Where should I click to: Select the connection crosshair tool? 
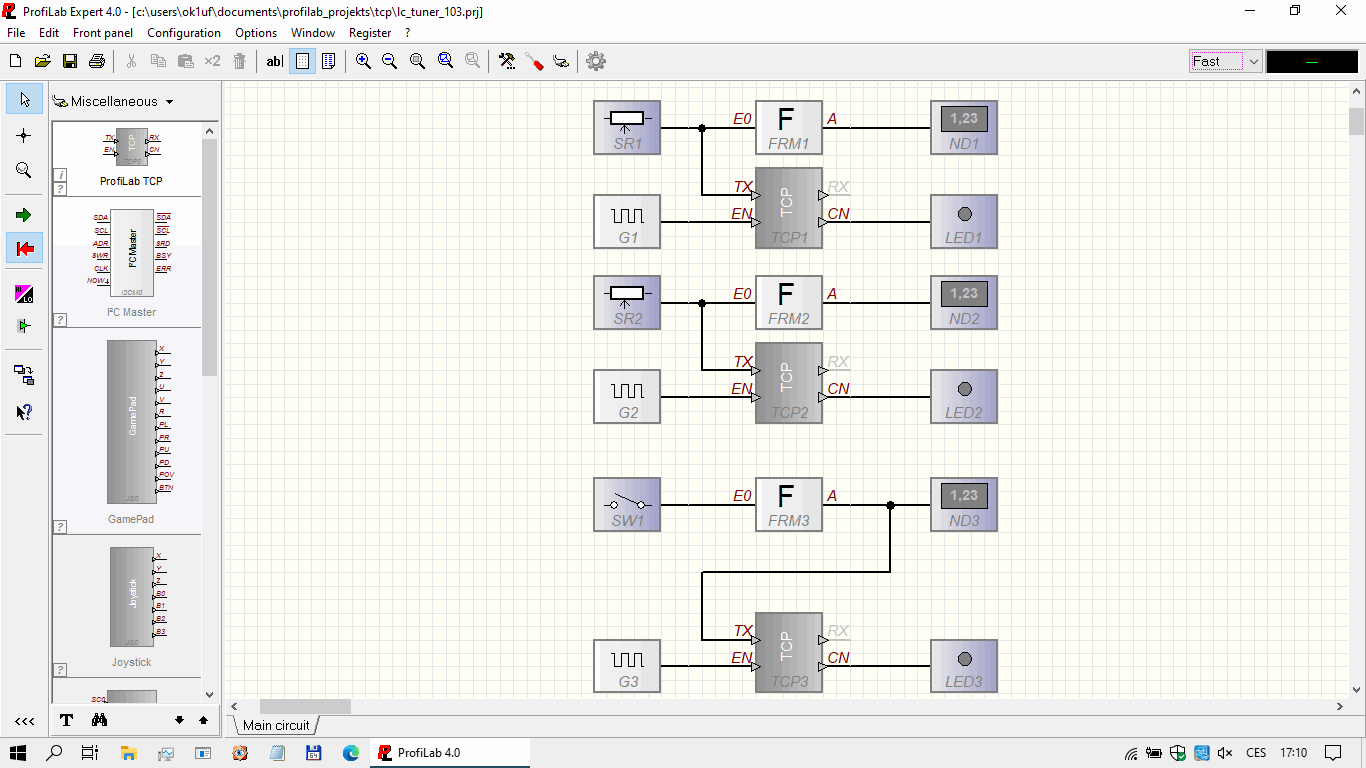tap(24, 135)
